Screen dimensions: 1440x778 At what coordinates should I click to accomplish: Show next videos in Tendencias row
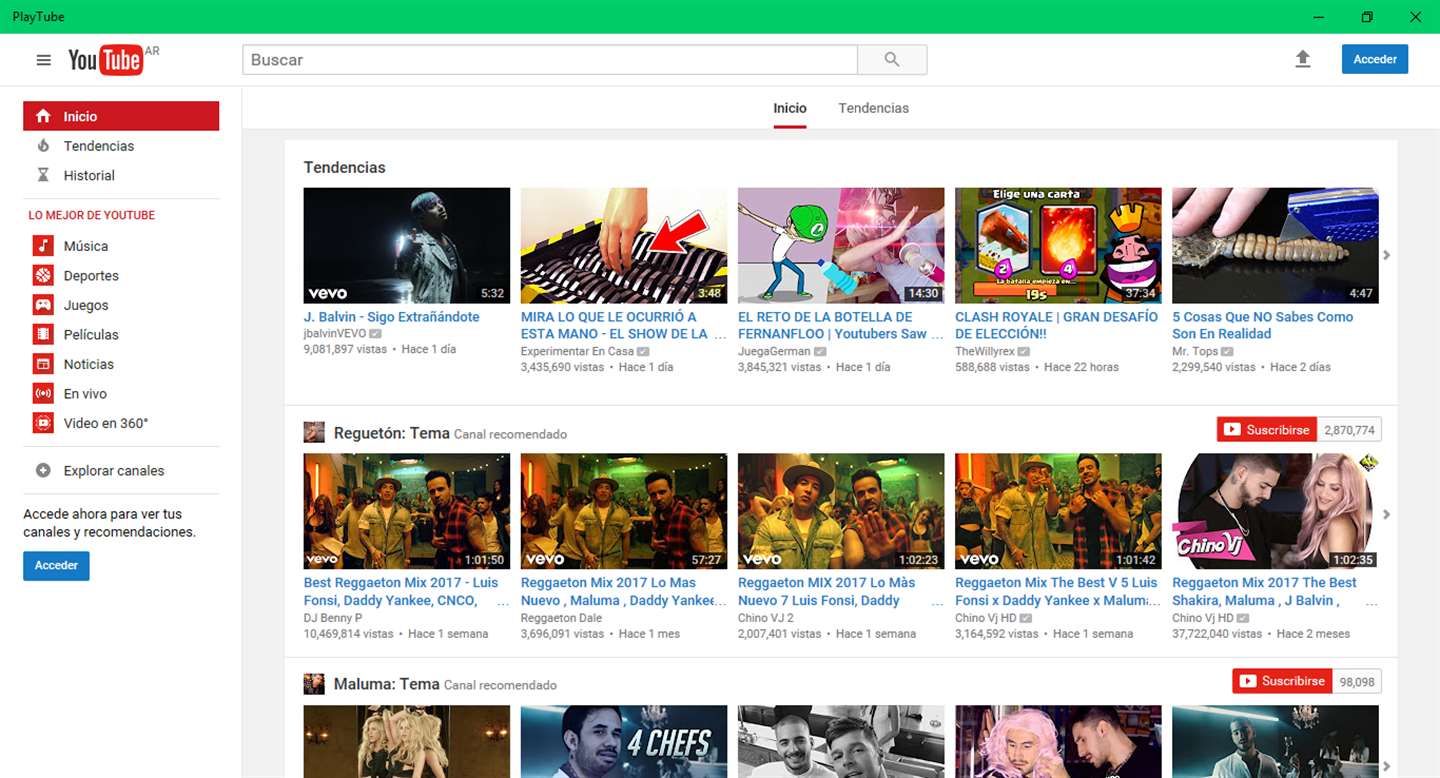1386,255
